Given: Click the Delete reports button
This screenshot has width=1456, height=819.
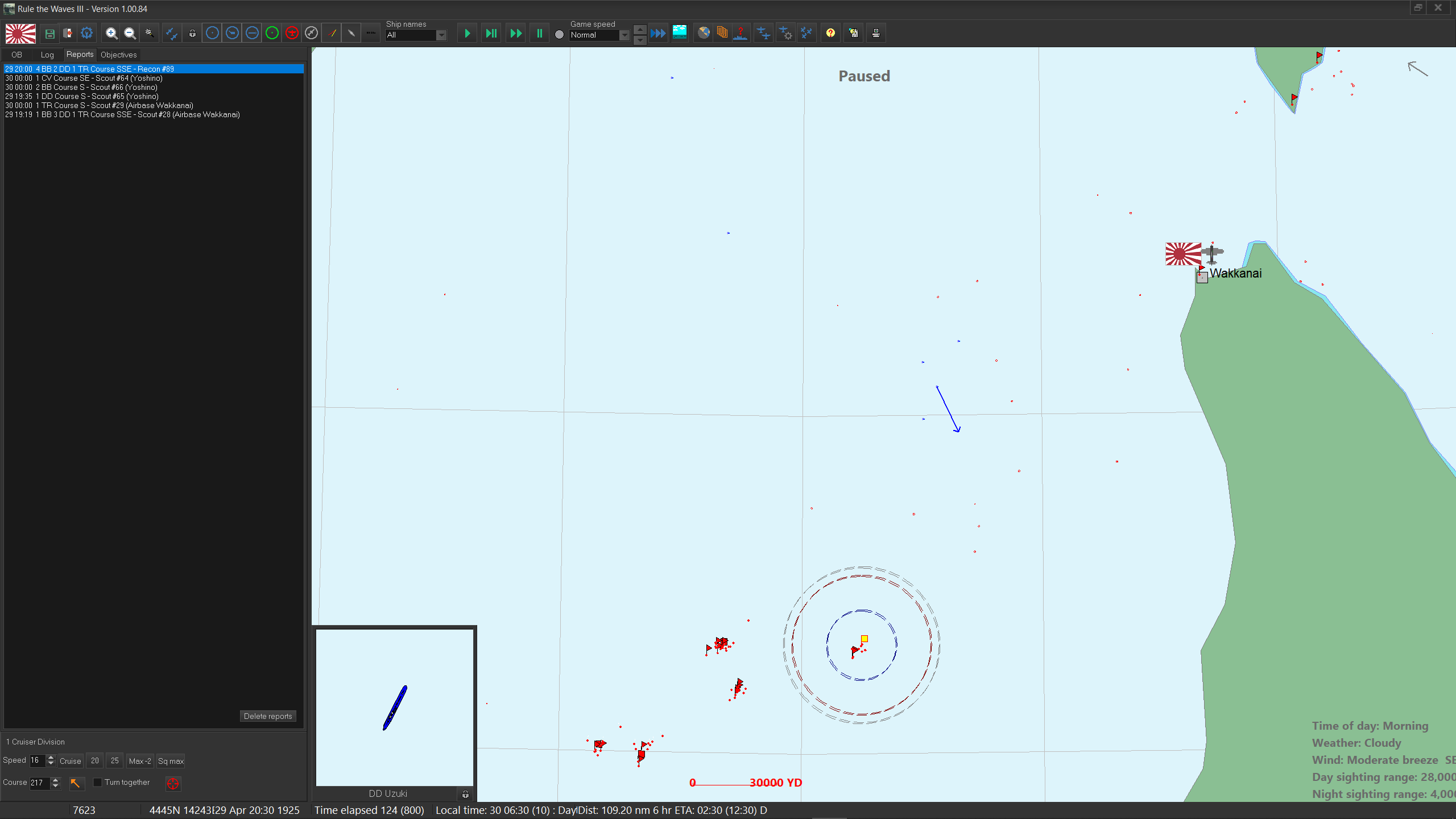Looking at the screenshot, I should [x=268, y=716].
